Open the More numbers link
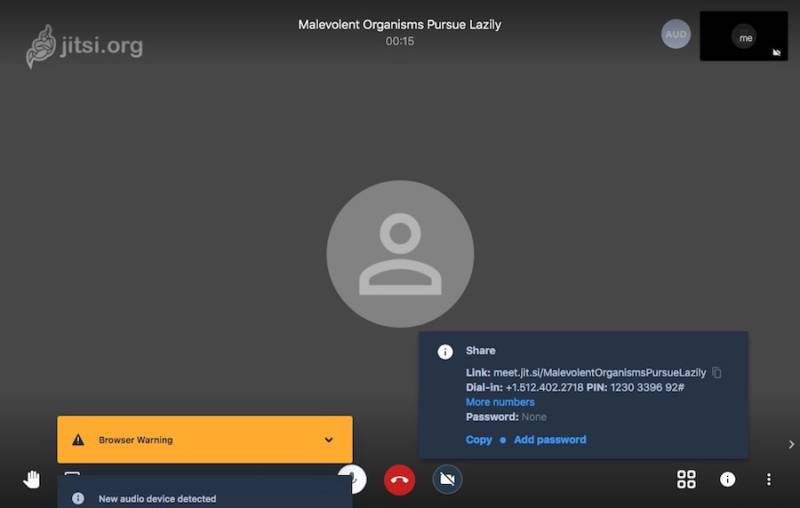Screen dimensions: 800x508 (x=500, y=402)
